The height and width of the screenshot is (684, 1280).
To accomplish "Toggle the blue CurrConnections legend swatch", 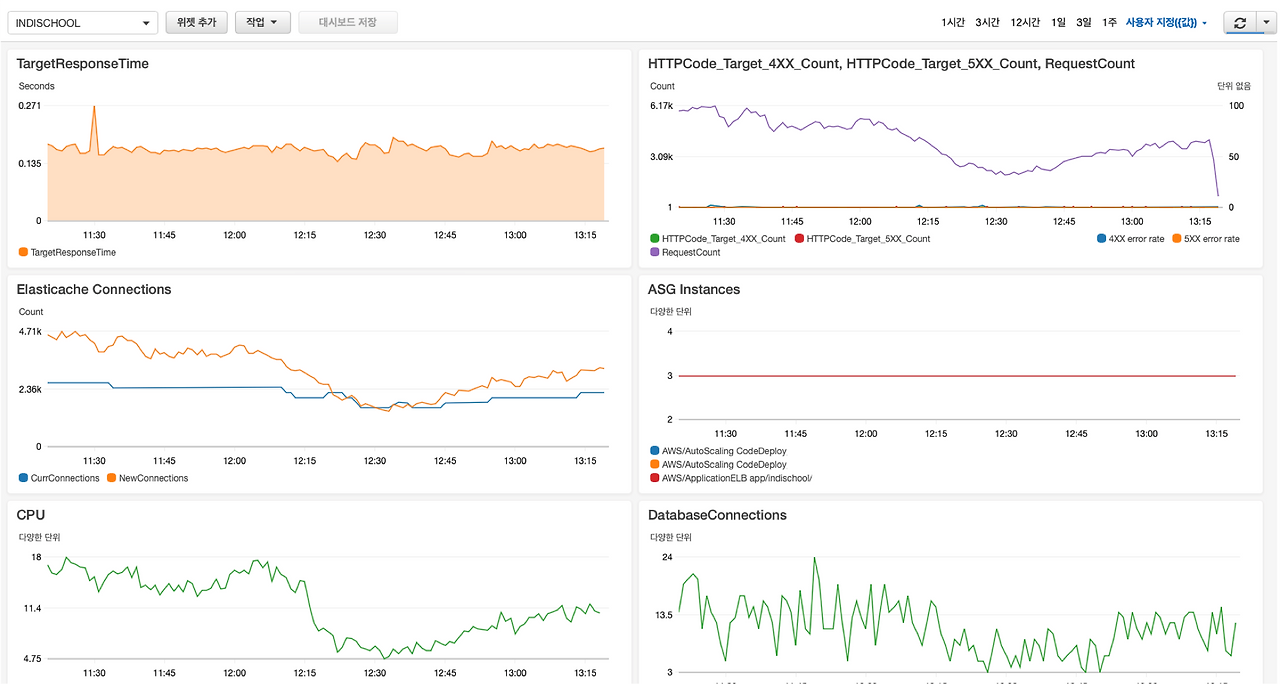I will point(23,479).
